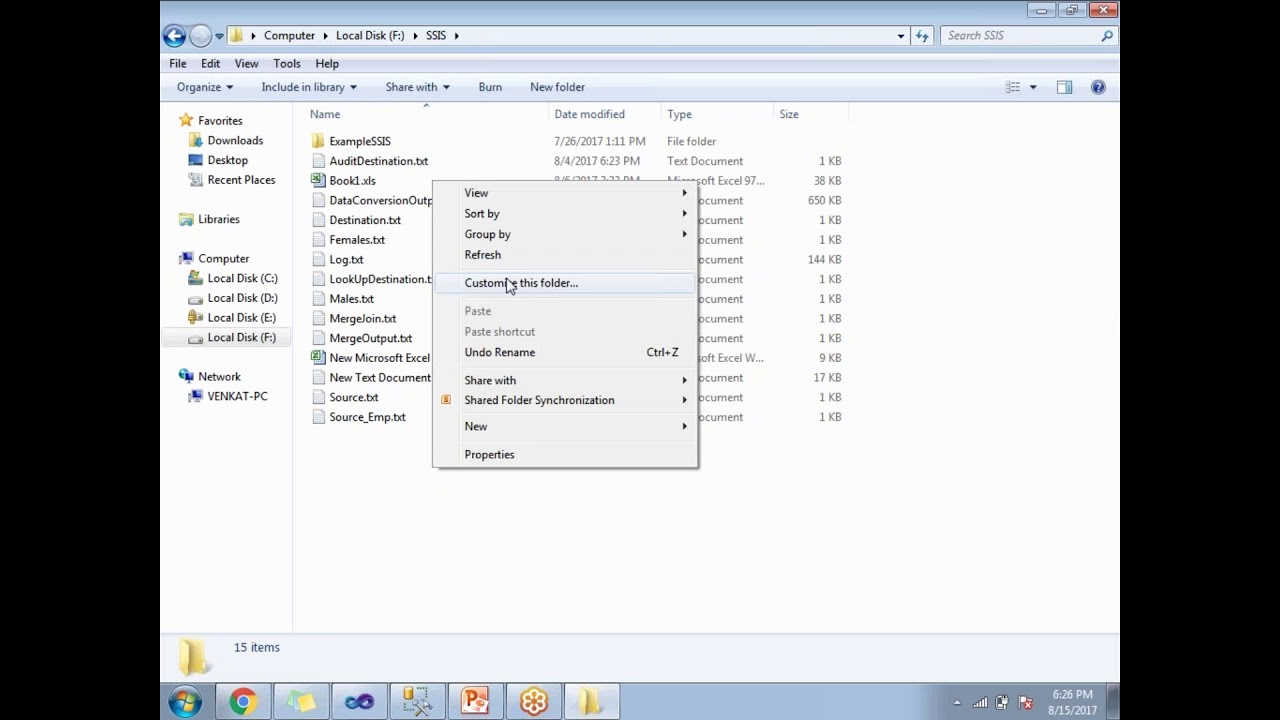Click Local Disk (F:) in address bar
This screenshot has width=1280, height=720.
tap(370, 36)
